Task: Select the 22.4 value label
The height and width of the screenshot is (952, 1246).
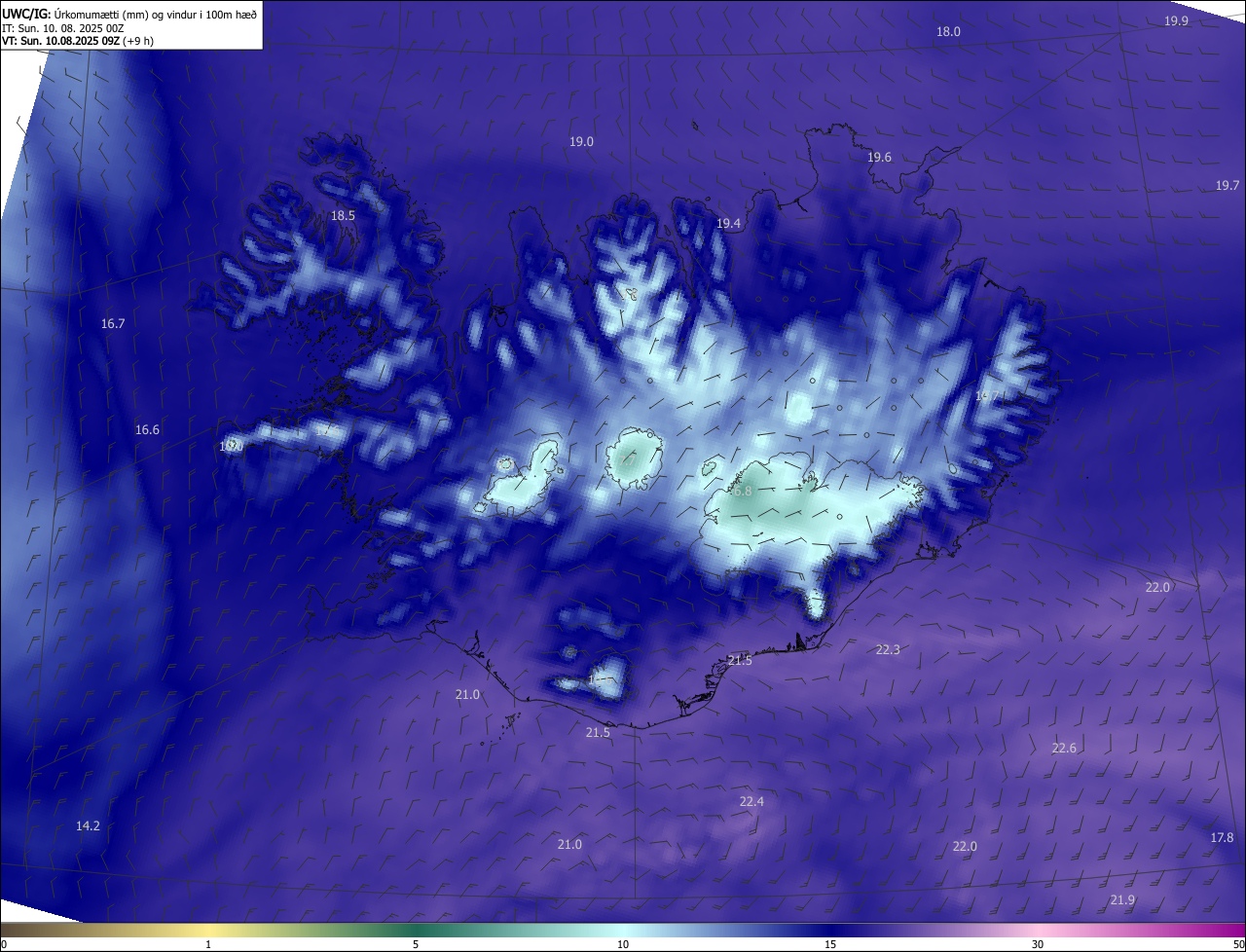Action: pos(751,802)
